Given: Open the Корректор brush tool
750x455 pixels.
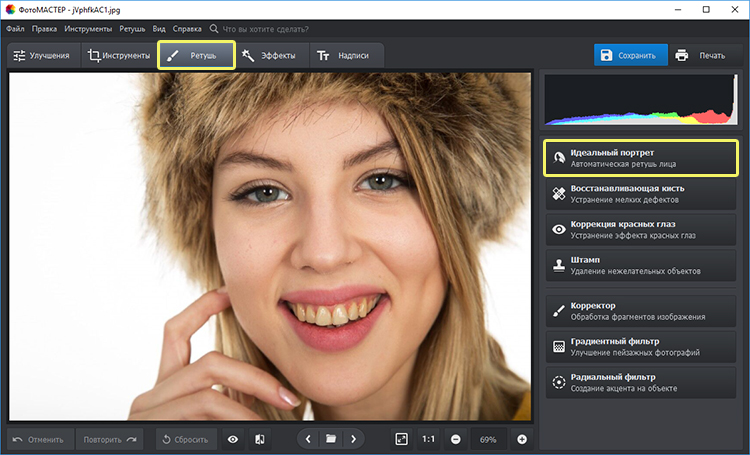Looking at the screenshot, I should (640, 311).
